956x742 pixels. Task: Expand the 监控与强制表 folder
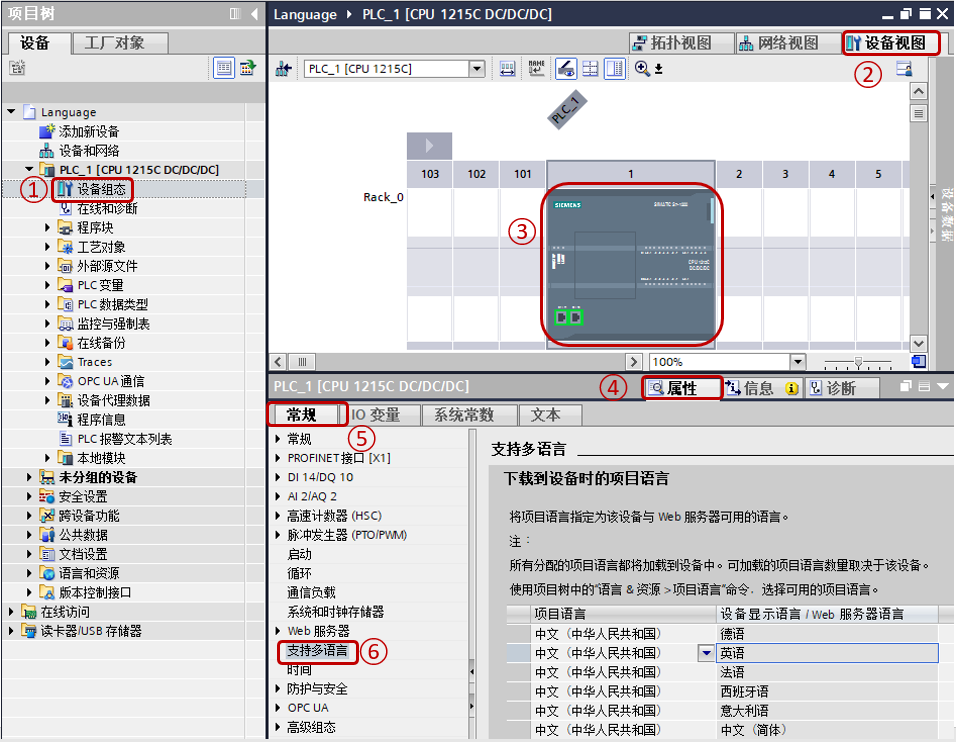[x=48, y=324]
